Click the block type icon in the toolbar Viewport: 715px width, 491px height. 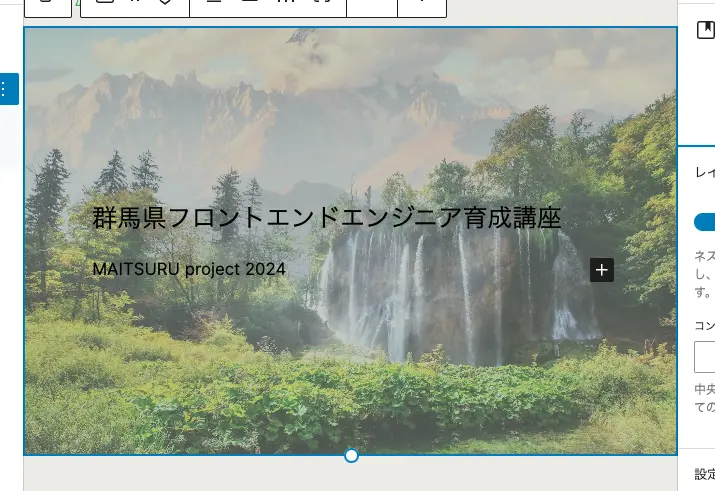103,4
